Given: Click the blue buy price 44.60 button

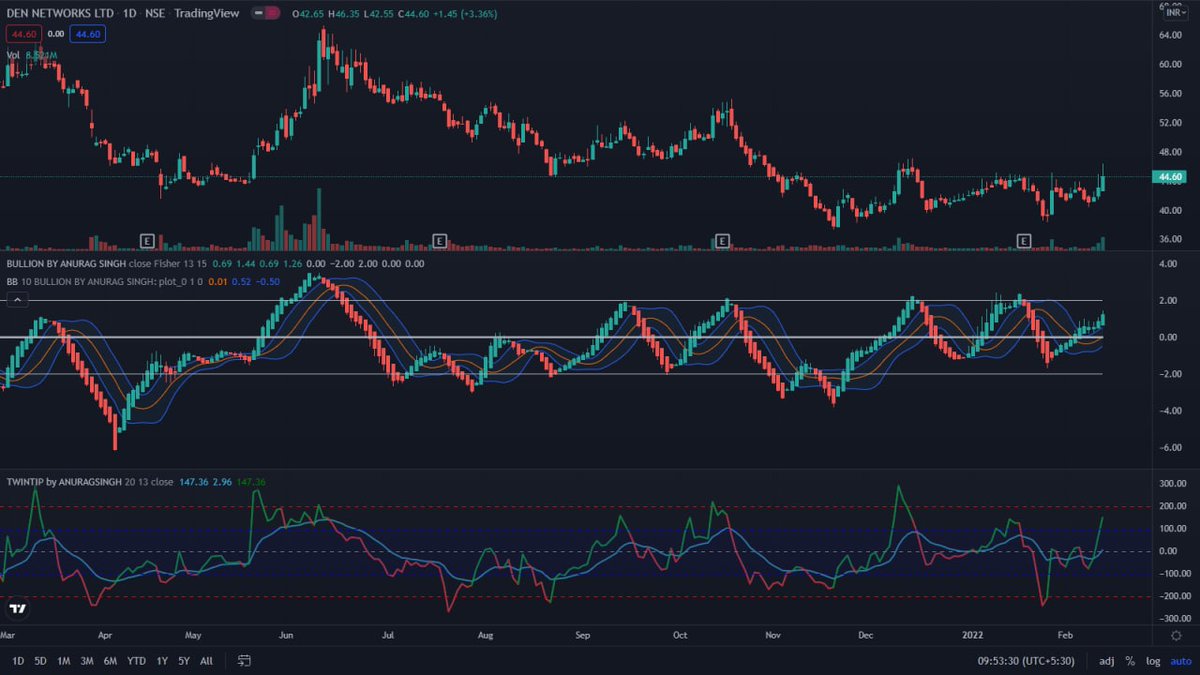Looking at the screenshot, I should pos(89,34).
